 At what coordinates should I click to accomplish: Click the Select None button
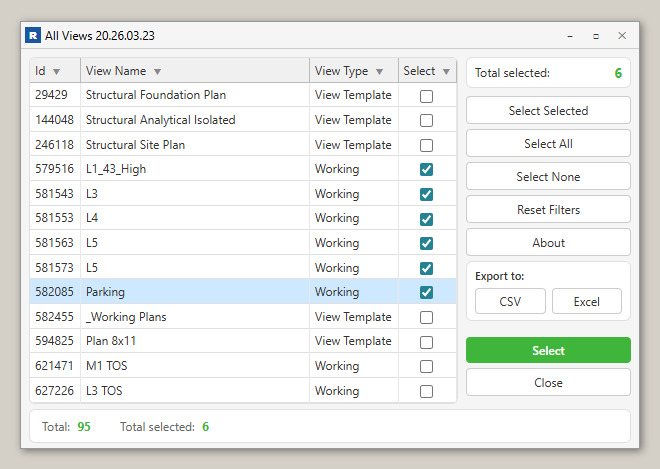[548, 177]
